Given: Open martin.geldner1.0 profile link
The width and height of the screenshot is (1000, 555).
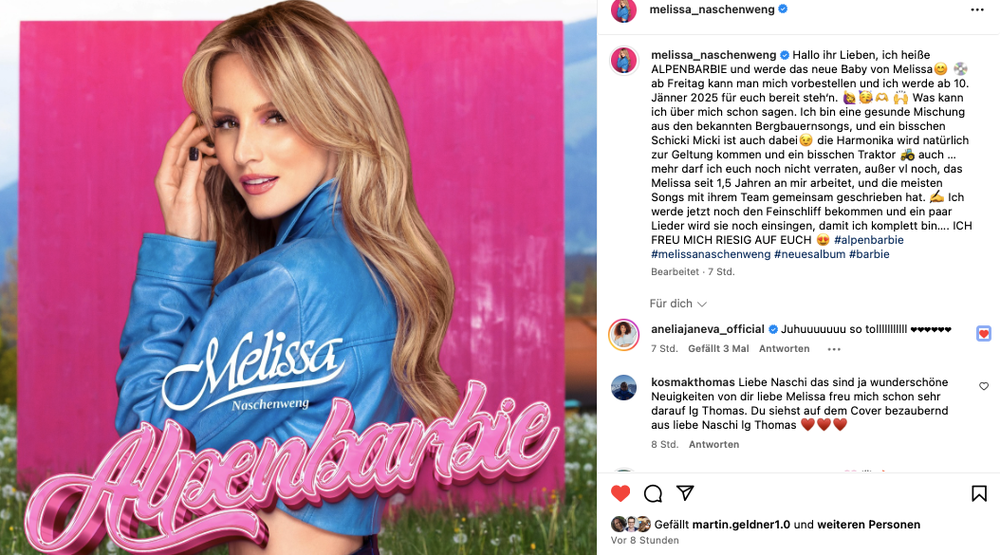Looking at the screenshot, I should point(741,524).
